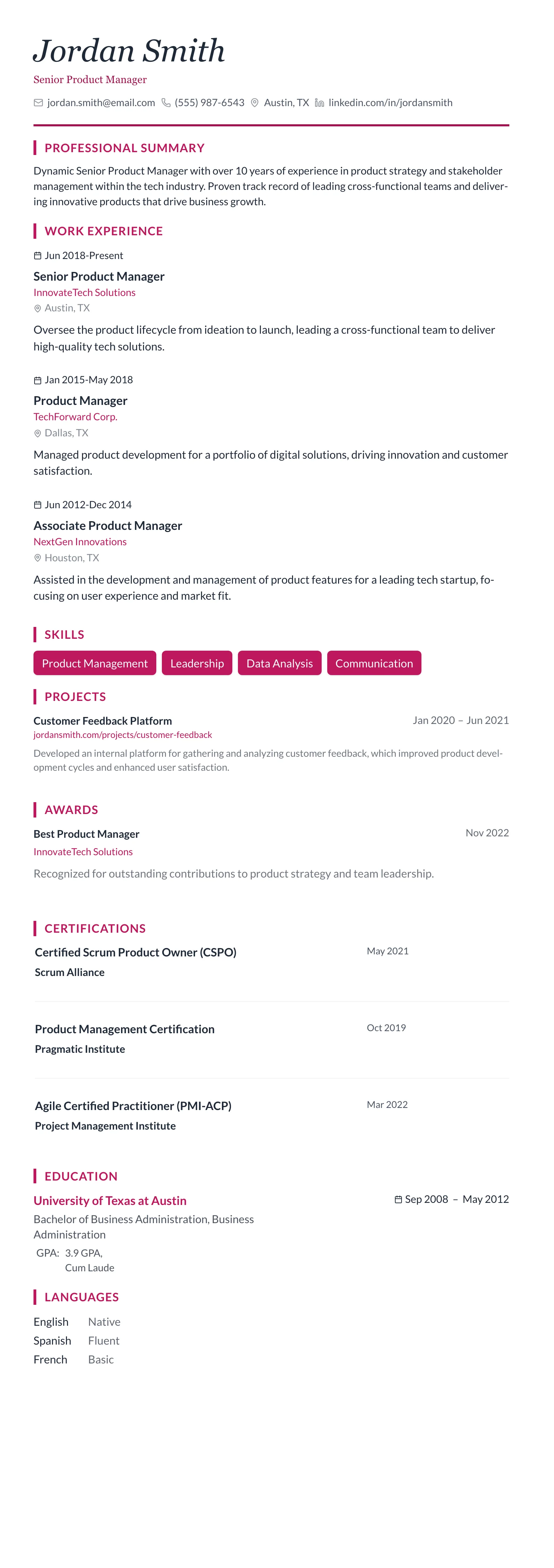Click calendar icon beside Sep 2008 education date
The width and height of the screenshot is (554, 1568).
(398, 1199)
